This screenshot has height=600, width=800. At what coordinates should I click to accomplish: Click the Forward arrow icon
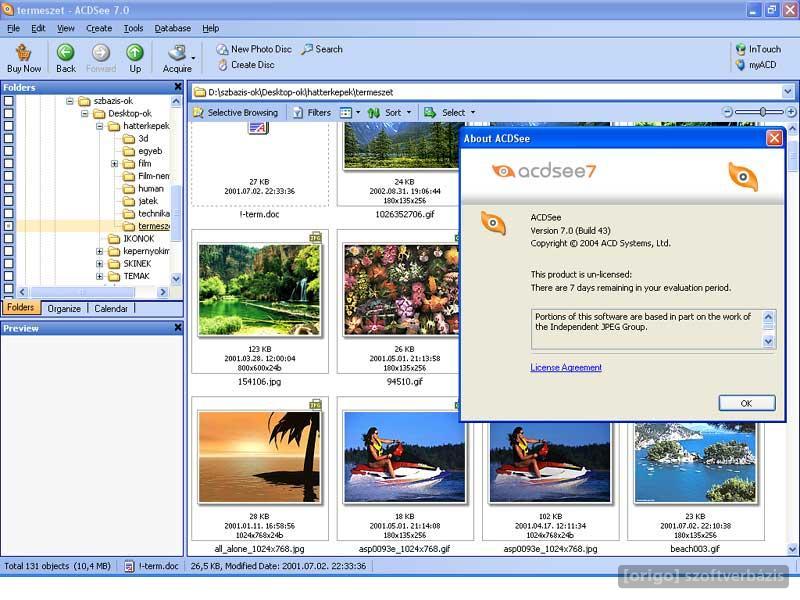click(x=101, y=52)
